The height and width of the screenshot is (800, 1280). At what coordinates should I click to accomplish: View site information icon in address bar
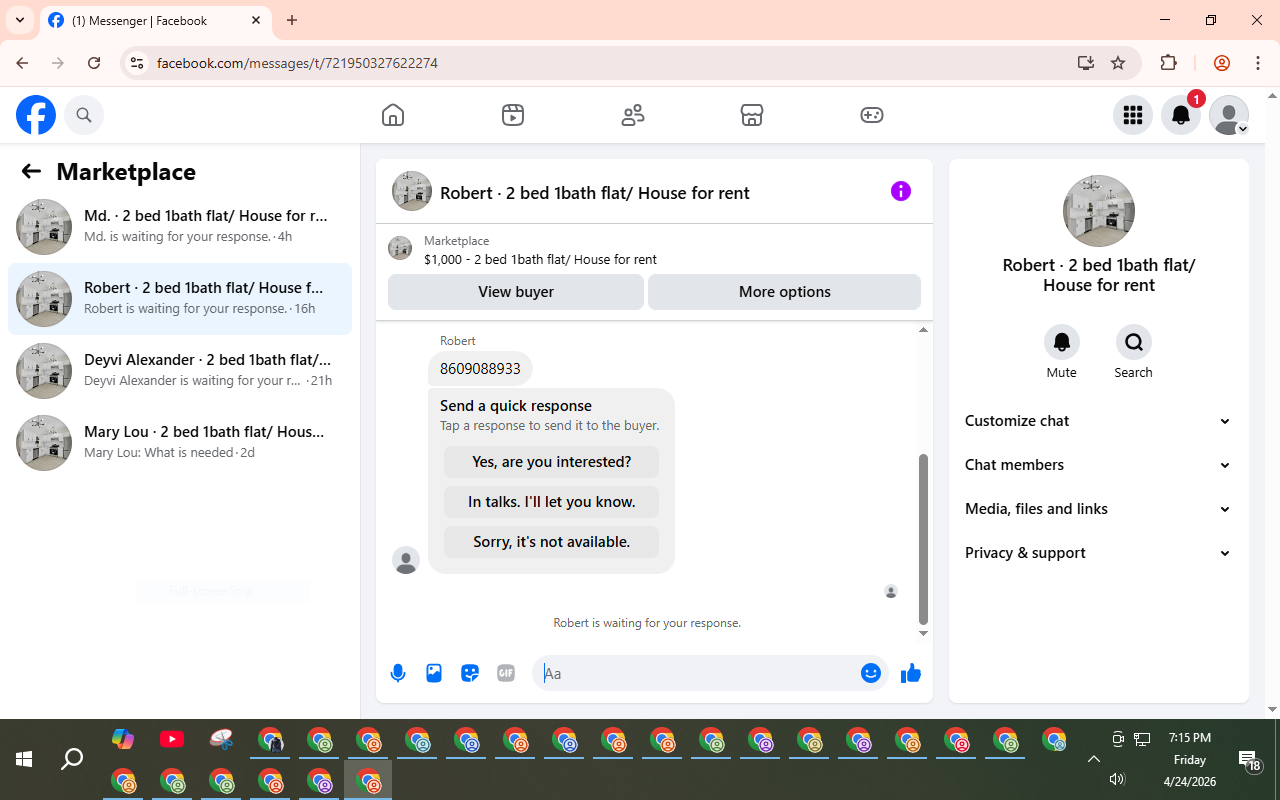pyautogui.click(x=138, y=63)
